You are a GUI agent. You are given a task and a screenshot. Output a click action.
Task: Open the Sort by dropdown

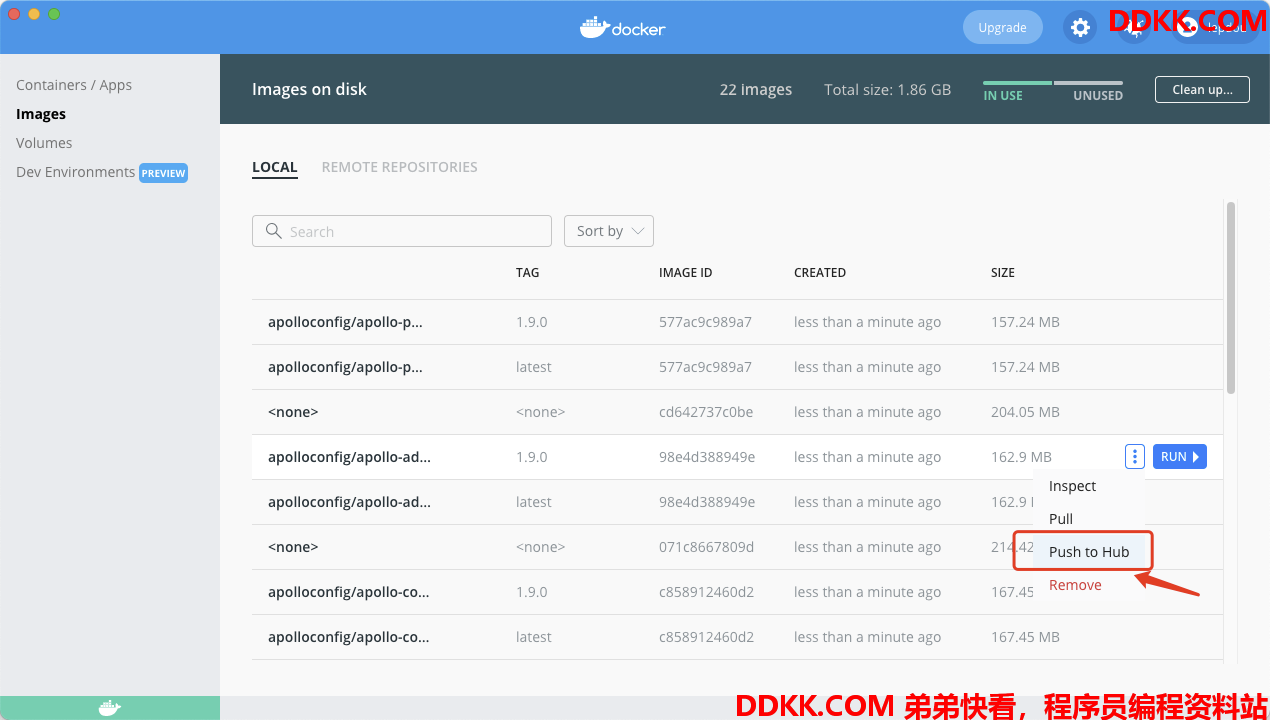[x=609, y=231]
